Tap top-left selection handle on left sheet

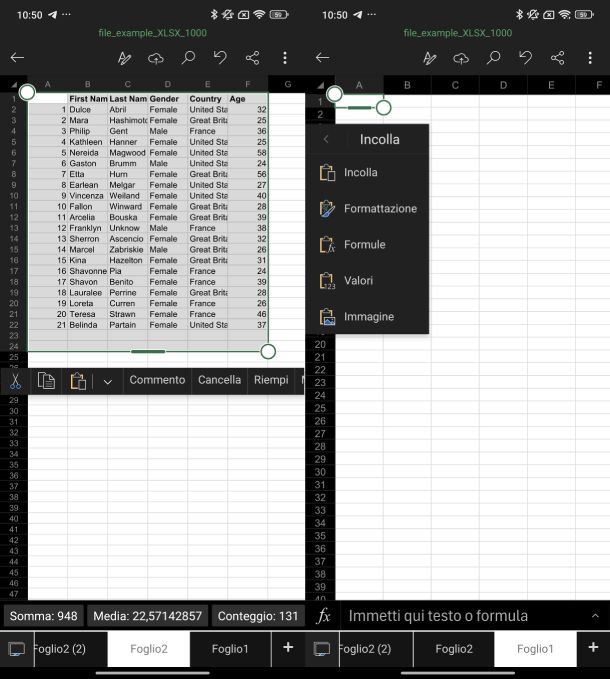tap(27, 92)
